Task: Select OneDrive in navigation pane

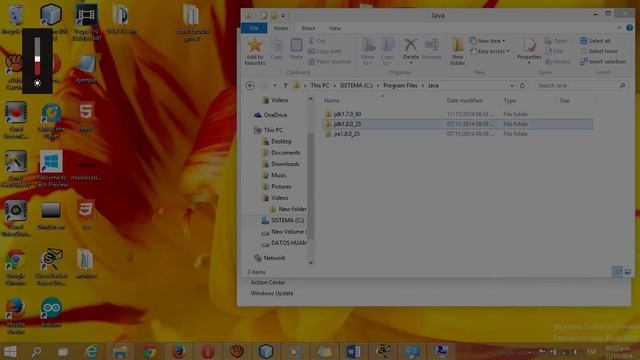Action: point(271,115)
